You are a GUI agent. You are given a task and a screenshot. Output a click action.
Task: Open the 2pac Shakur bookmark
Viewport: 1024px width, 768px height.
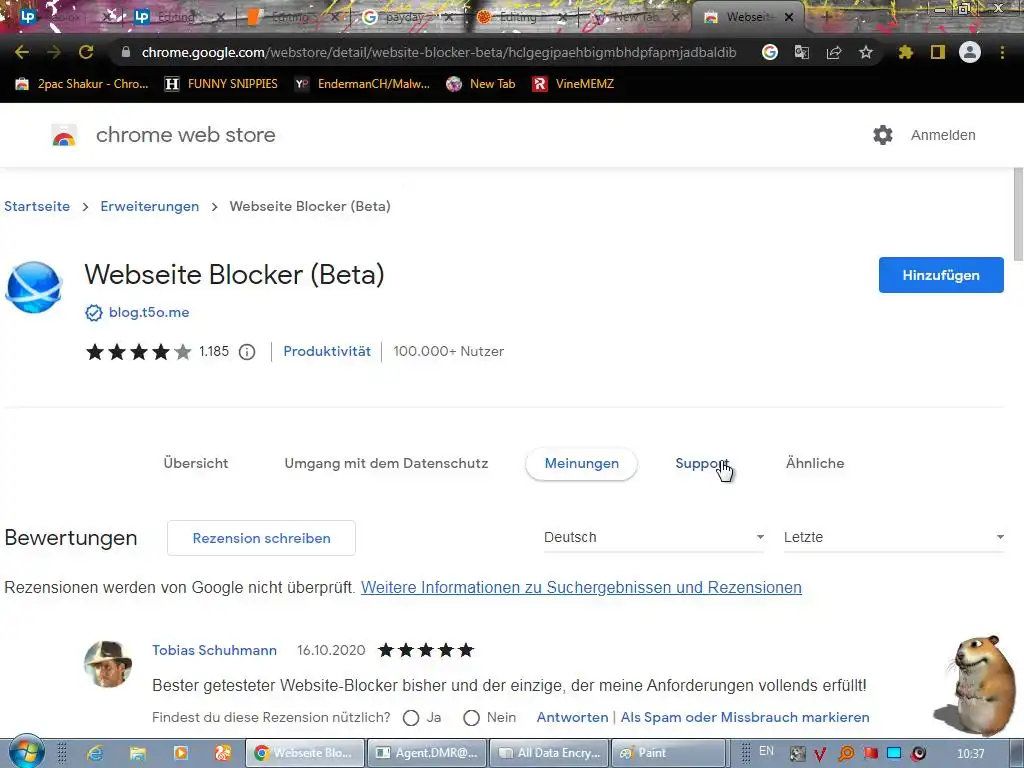[82, 84]
